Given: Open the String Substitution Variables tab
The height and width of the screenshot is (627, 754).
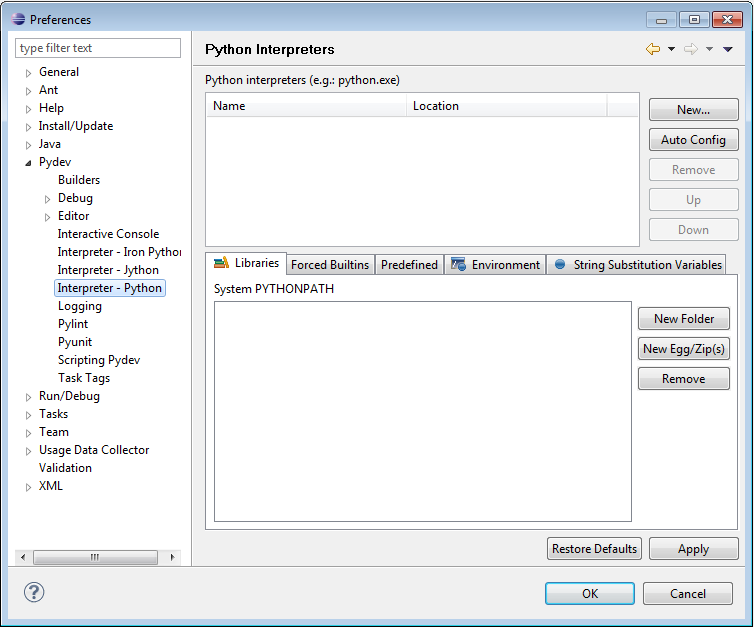Looking at the screenshot, I should point(637,265).
